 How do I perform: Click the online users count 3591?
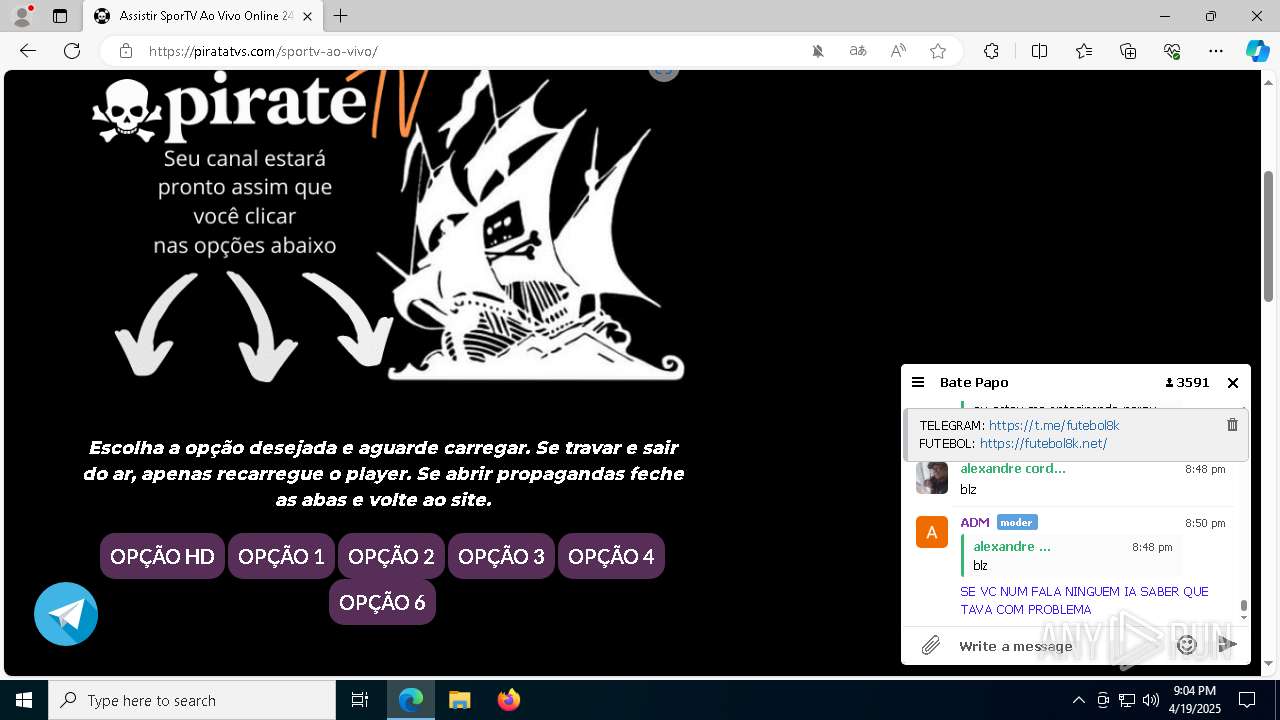point(1187,382)
